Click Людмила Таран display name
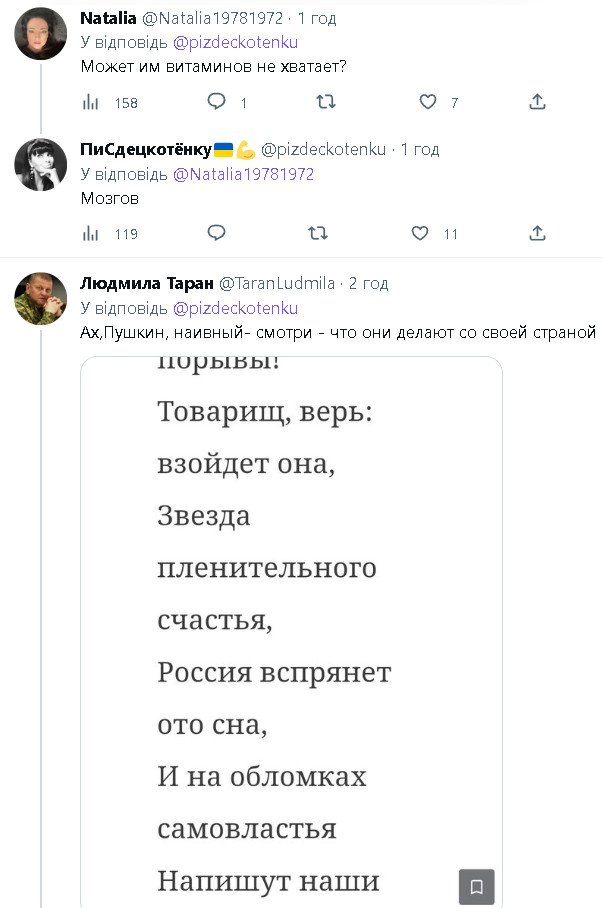The width and height of the screenshot is (603, 908). click(x=146, y=283)
